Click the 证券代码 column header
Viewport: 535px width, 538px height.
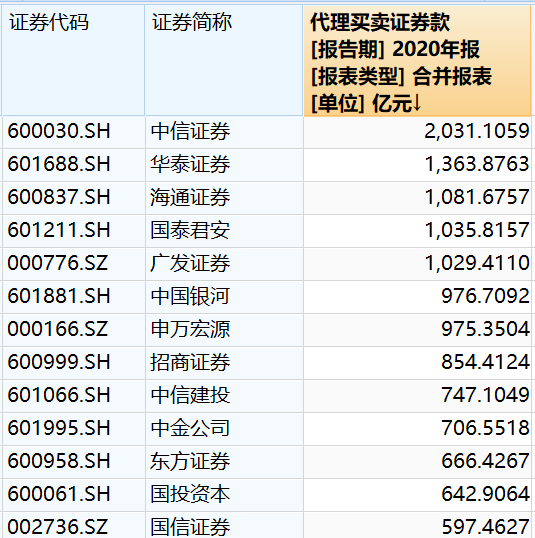point(73,60)
